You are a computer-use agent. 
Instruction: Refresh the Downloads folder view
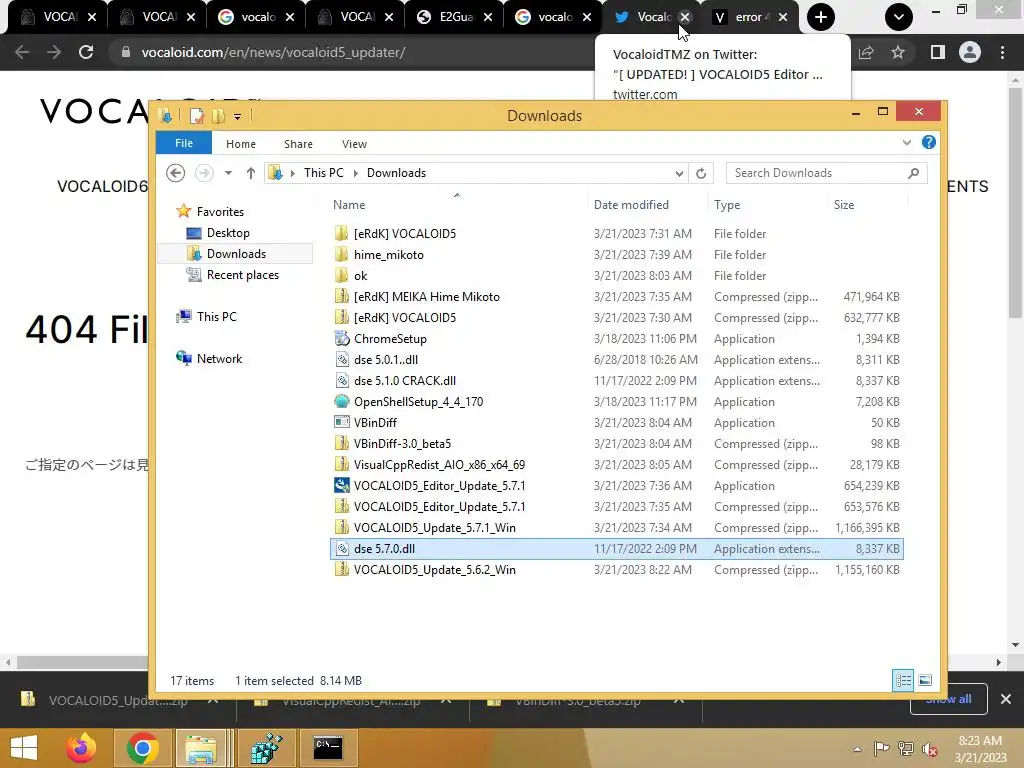pyautogui.click(x=701, y=173)
